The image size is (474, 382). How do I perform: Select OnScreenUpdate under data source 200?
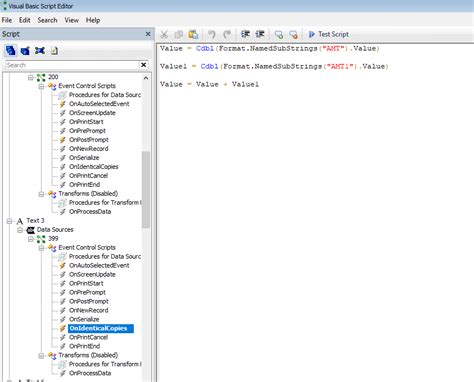(92, 113)
